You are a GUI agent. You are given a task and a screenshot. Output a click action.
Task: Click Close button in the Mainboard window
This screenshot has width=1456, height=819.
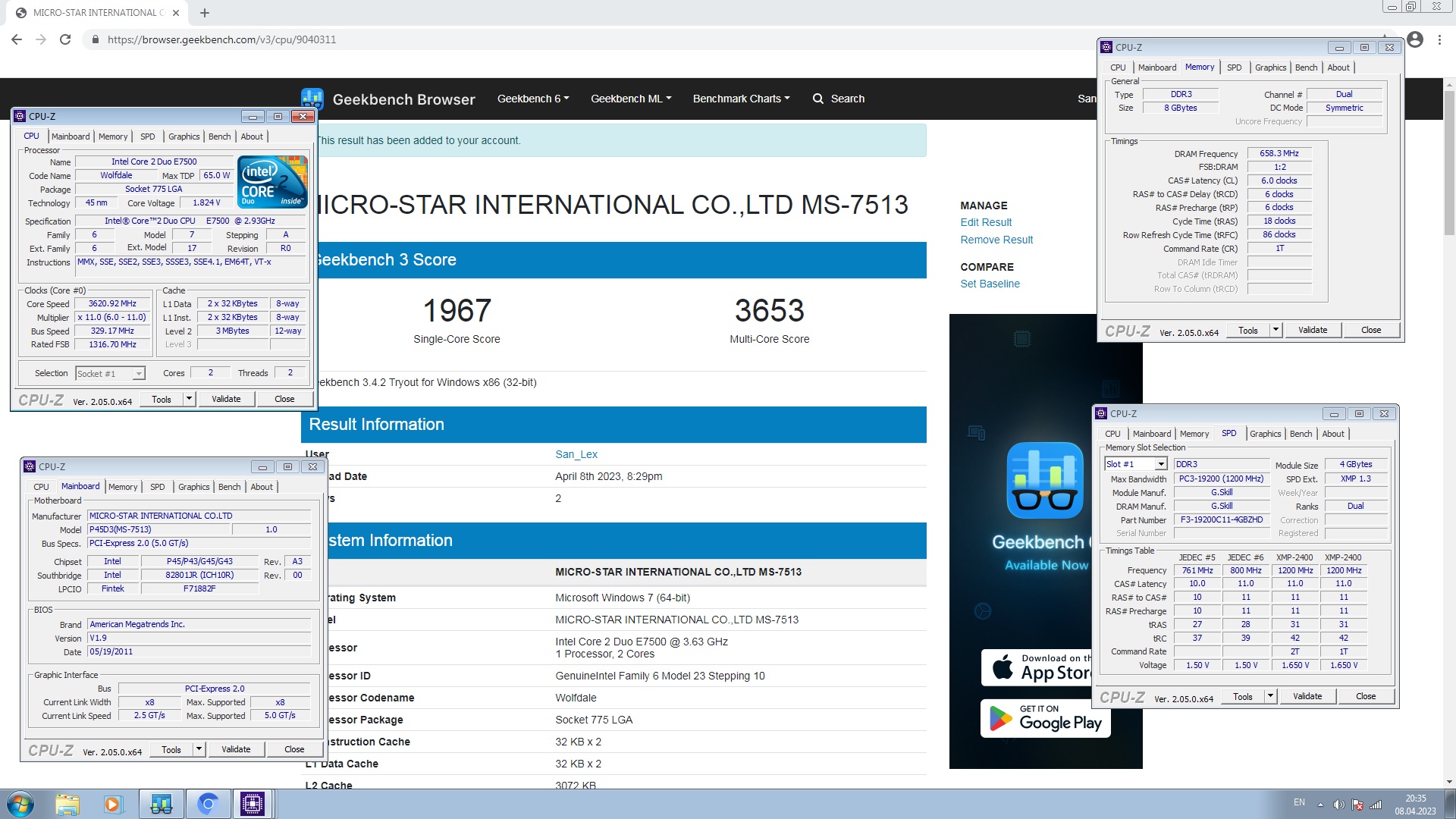point(294,749)
